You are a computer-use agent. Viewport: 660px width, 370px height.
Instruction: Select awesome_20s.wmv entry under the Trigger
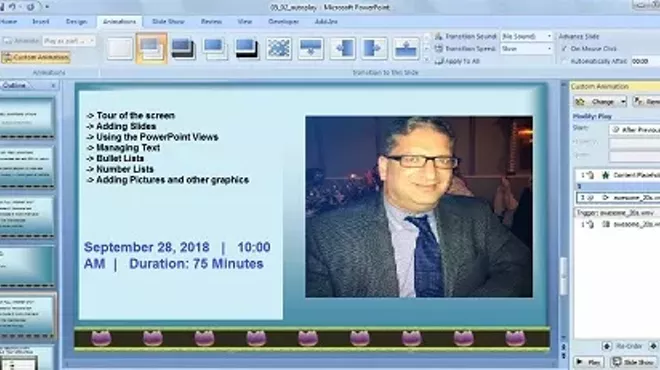coord(617,224)
